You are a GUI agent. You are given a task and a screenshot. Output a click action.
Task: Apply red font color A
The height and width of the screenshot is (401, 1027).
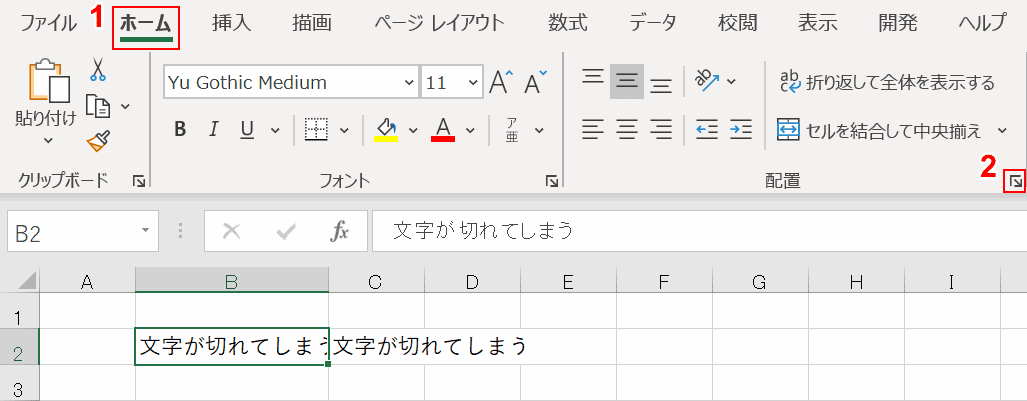[x=443, y=130]
